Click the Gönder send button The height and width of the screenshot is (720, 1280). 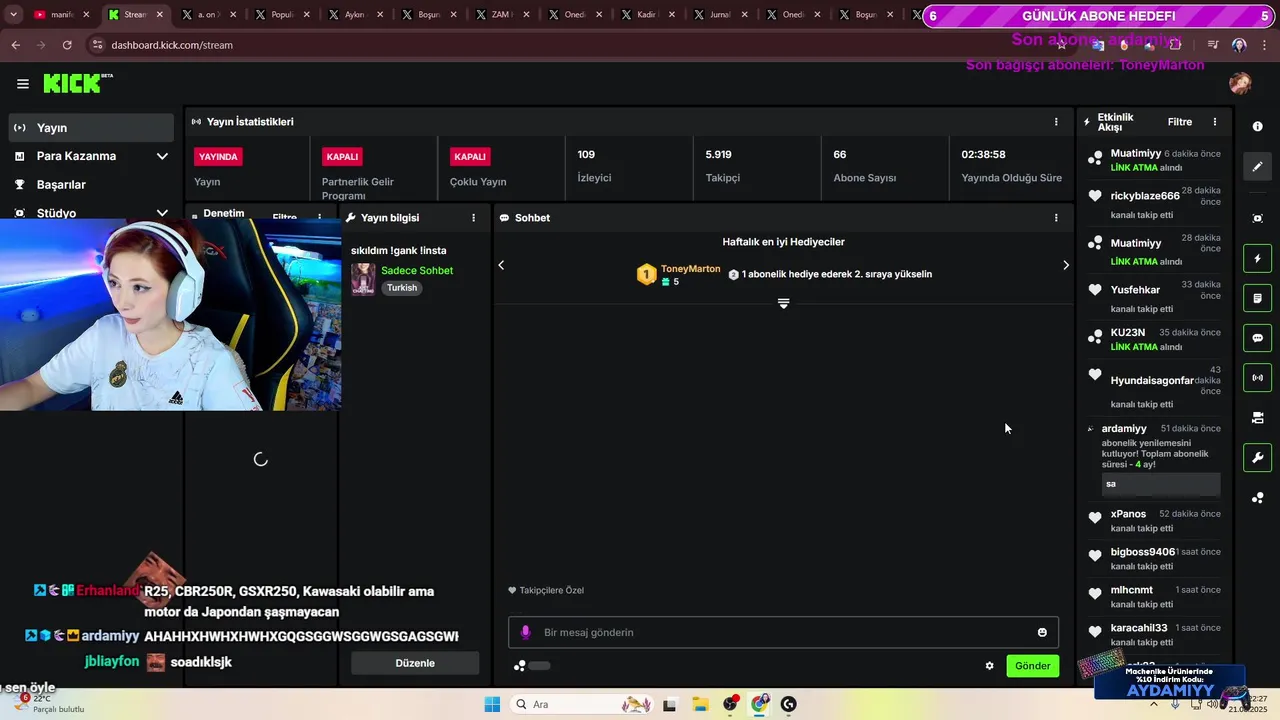[1033, 666]
